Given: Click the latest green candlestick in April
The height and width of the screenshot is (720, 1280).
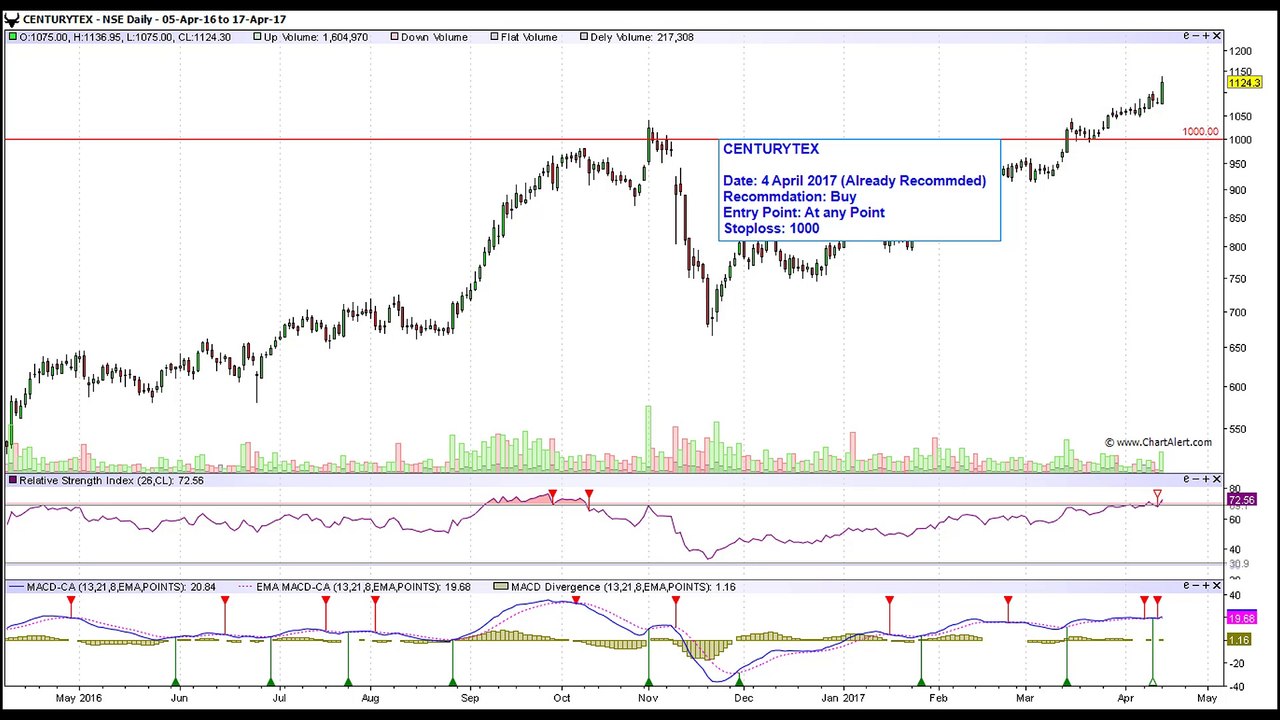Looking at the screenshot, I should pos(1162,90).
